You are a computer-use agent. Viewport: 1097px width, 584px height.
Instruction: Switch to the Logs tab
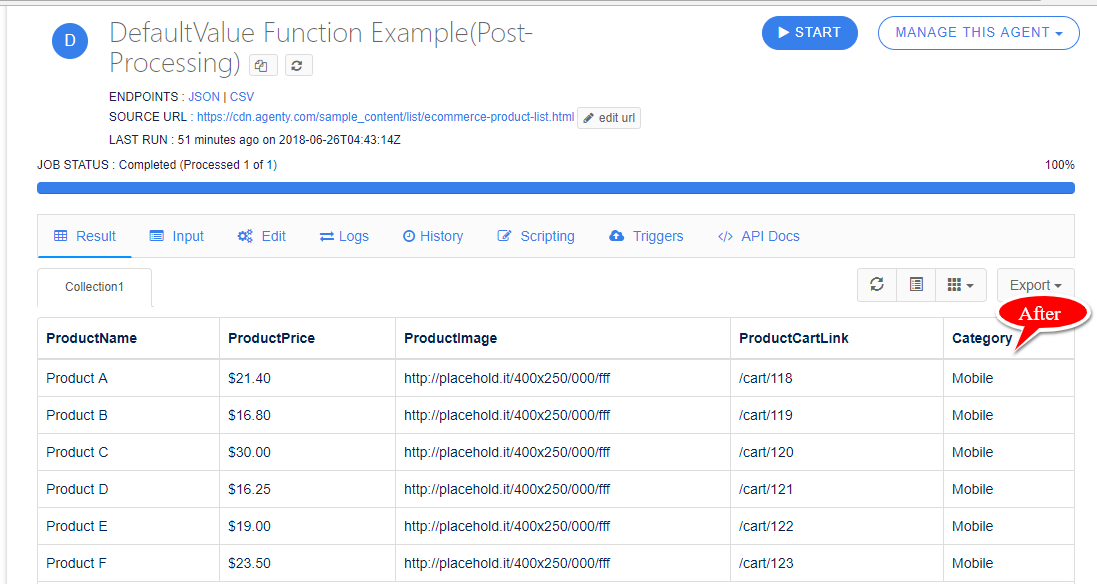(x=344, y=236)
